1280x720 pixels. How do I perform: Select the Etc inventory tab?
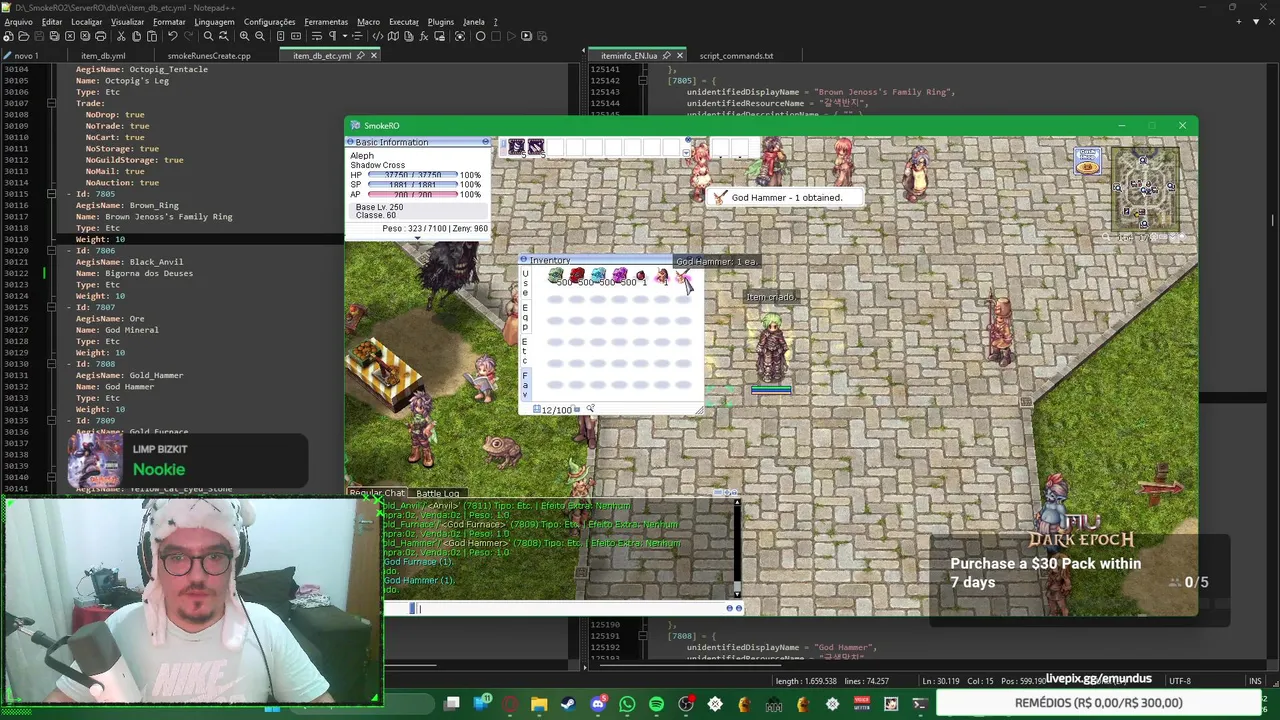tap(525, 351)
